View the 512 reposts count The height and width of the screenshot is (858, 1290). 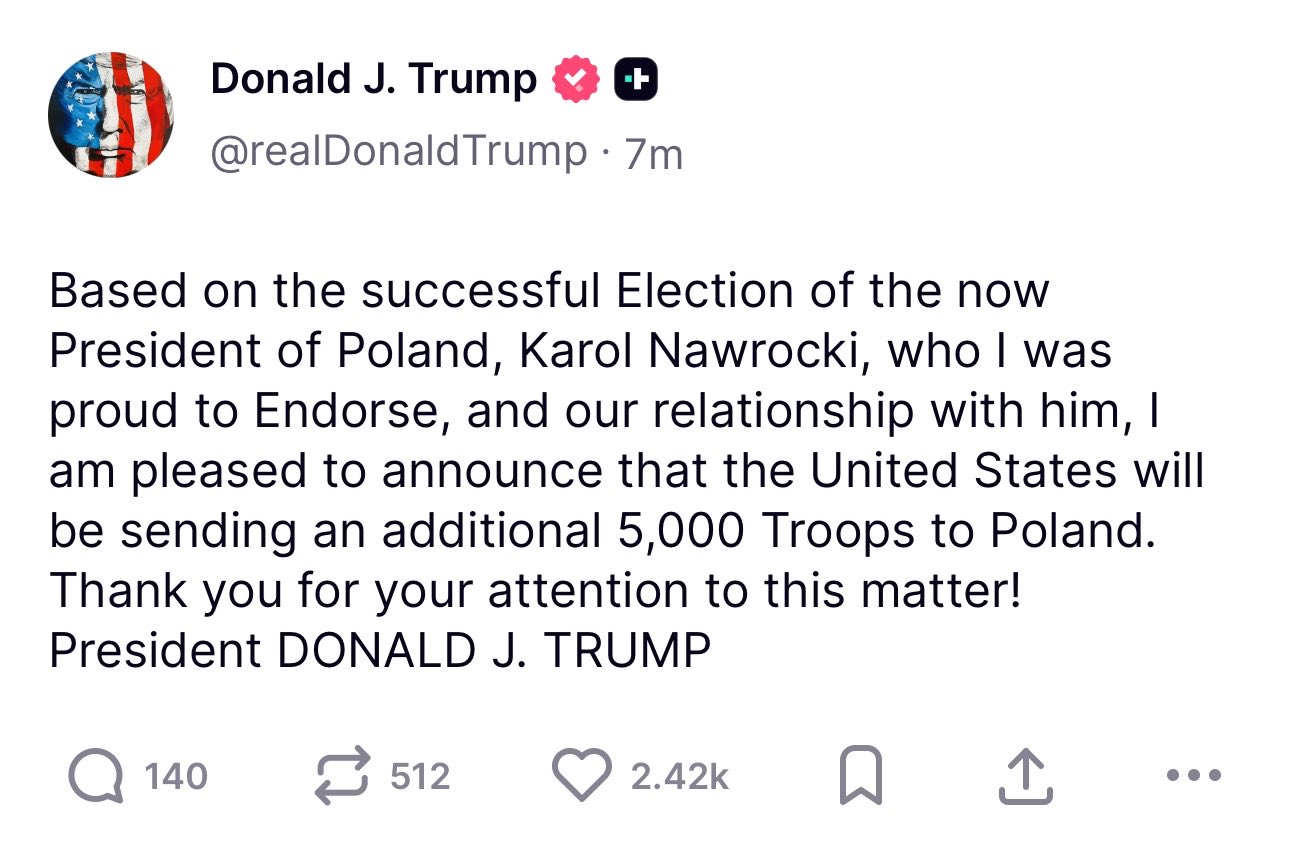(x=420, y=777)
